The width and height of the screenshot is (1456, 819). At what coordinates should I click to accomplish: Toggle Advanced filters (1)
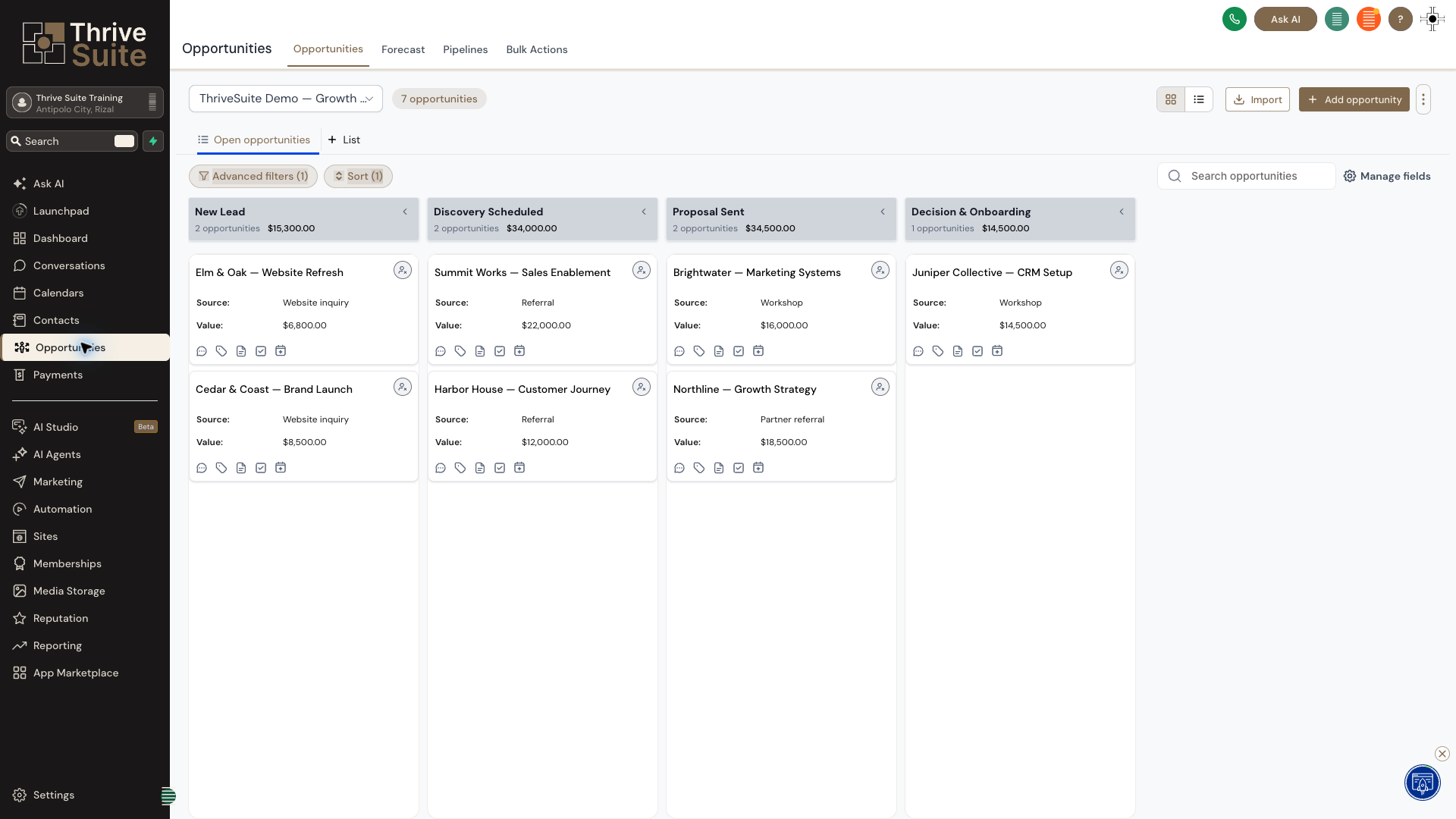tap(253, 176)
